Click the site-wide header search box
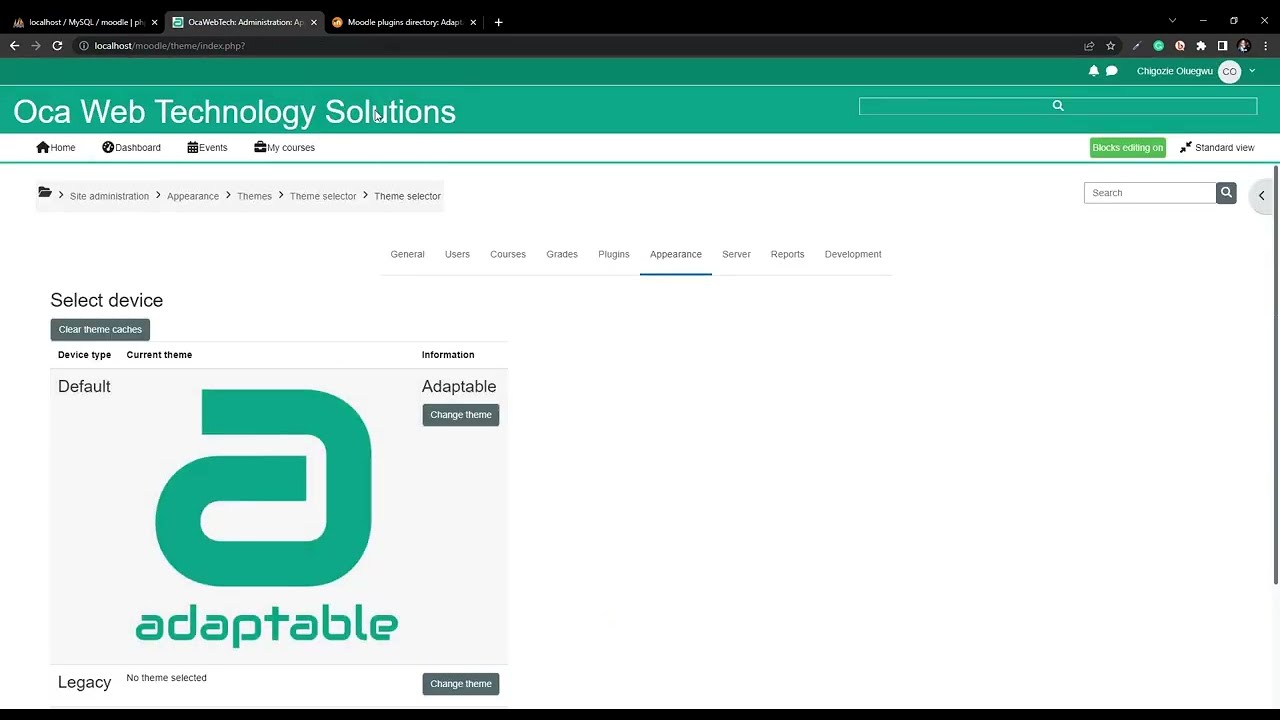 pyautogui.click(x=1057, y=106)
